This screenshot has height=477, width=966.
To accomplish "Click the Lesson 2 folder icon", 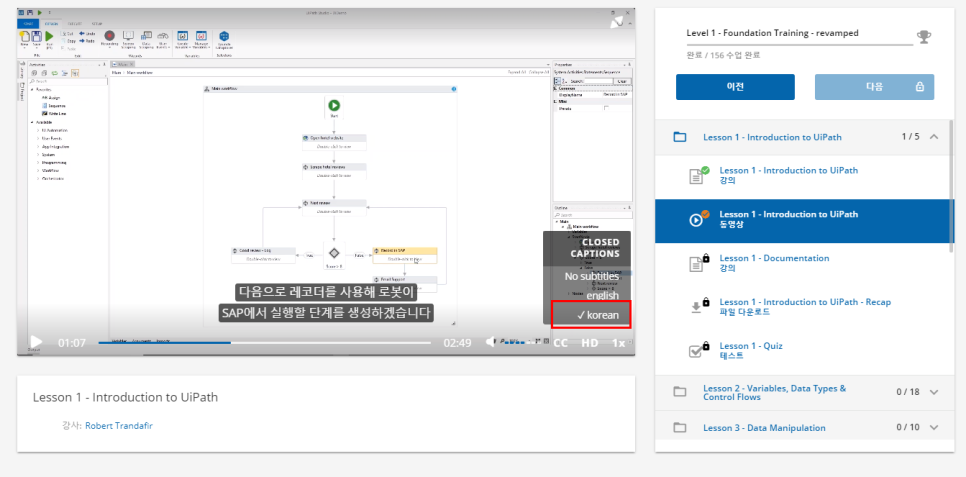I will [x=680, y=392].
